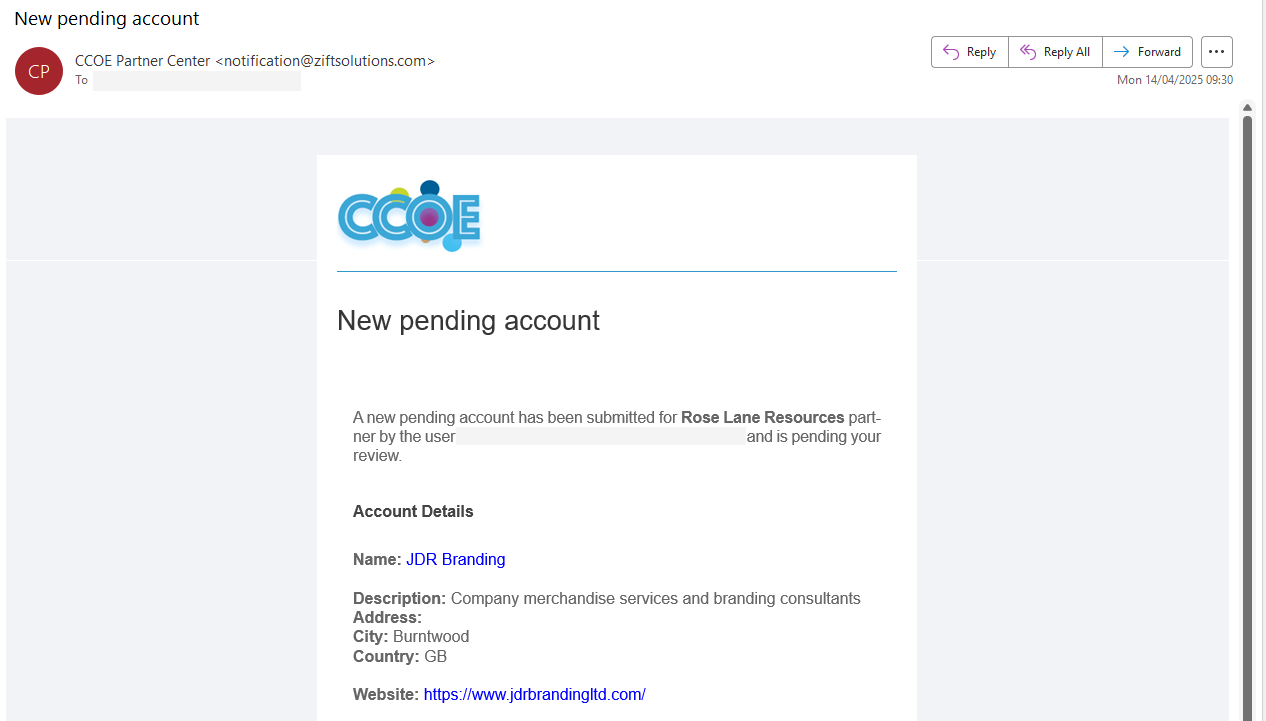Screen dimensions: 1266x721
Task: Click the Account Details heading
Action: tap(413, 511)
